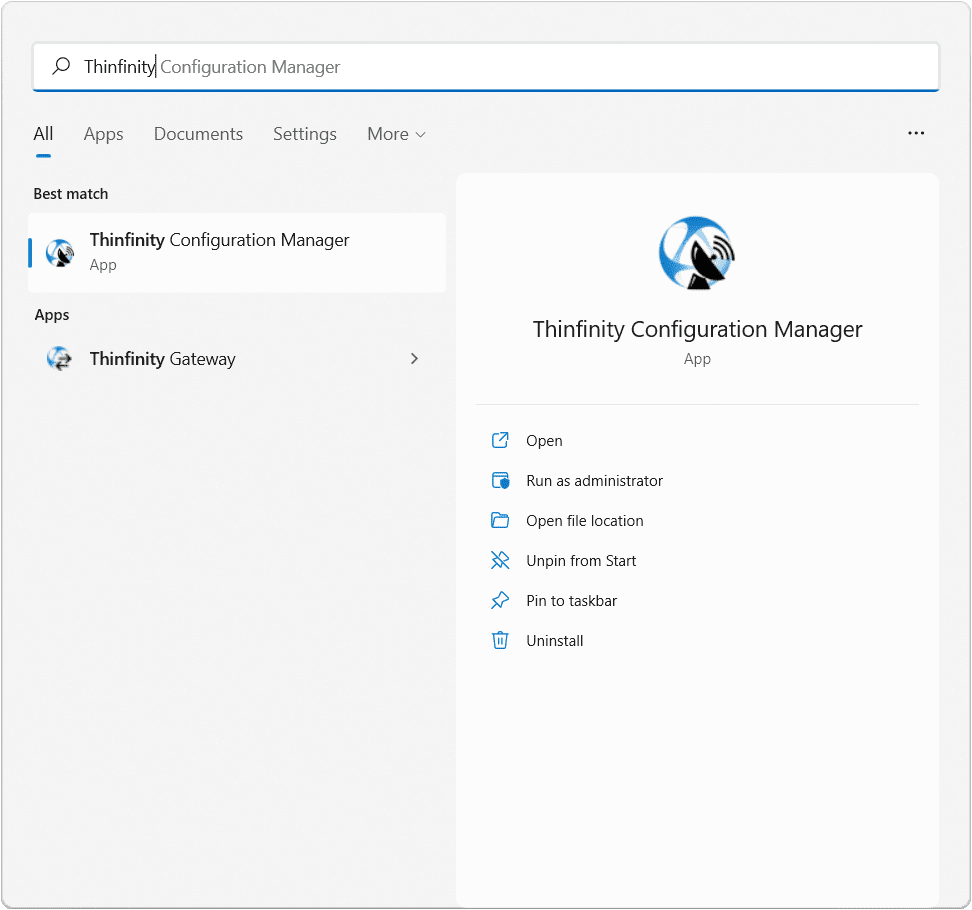Image resolution: width=972 pixels, height=910 pixels.
Task: Click the Thinfinity Gateway app icon
Action: pyautogui.click(x=60, y=358)
